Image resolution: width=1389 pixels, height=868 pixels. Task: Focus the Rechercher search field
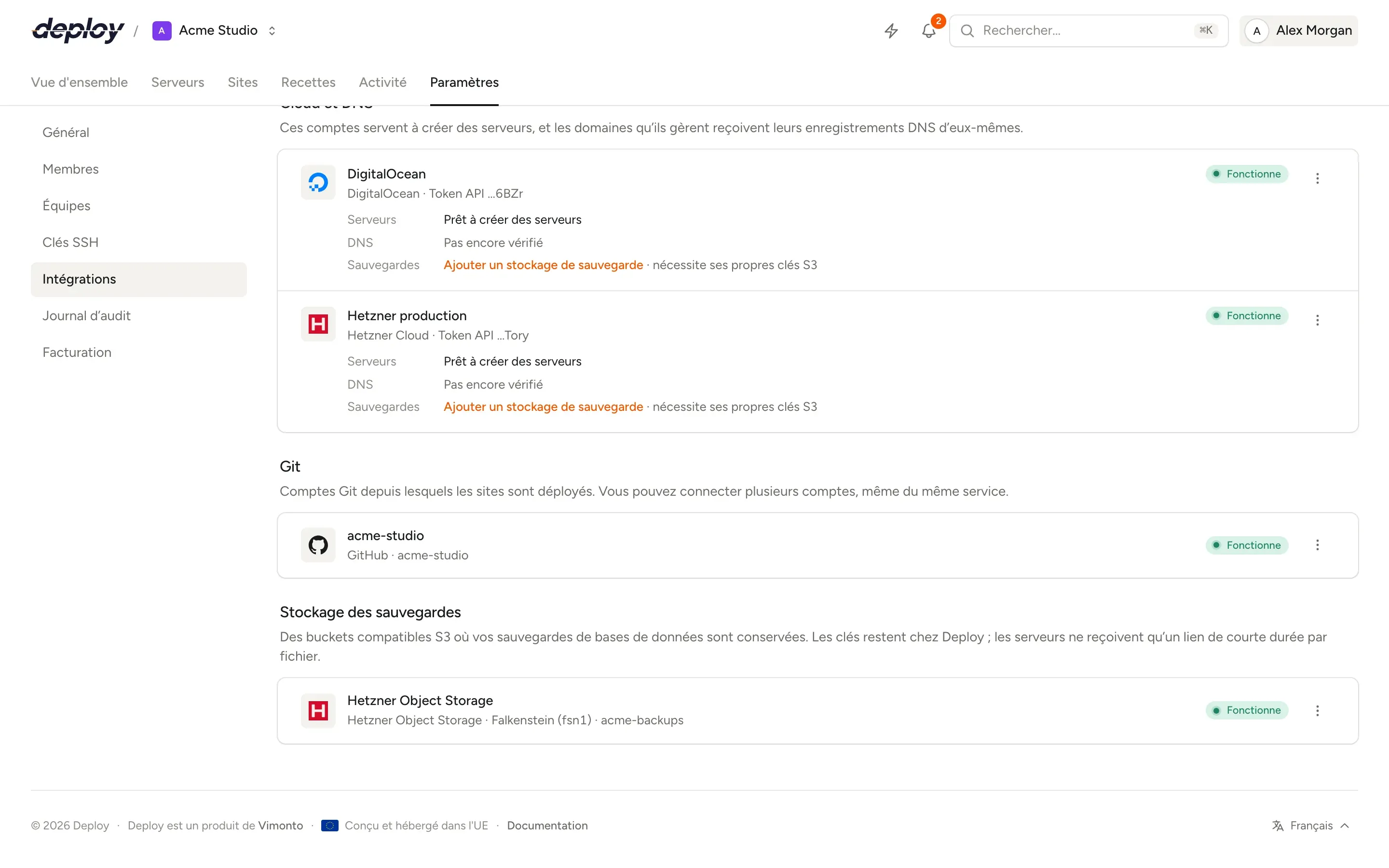(x=1088, y=30)
